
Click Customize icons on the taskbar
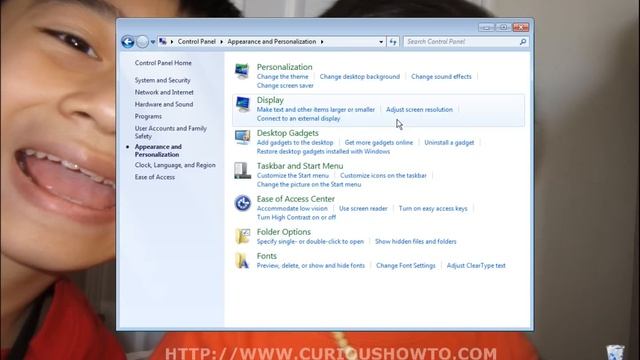[383, 176]
